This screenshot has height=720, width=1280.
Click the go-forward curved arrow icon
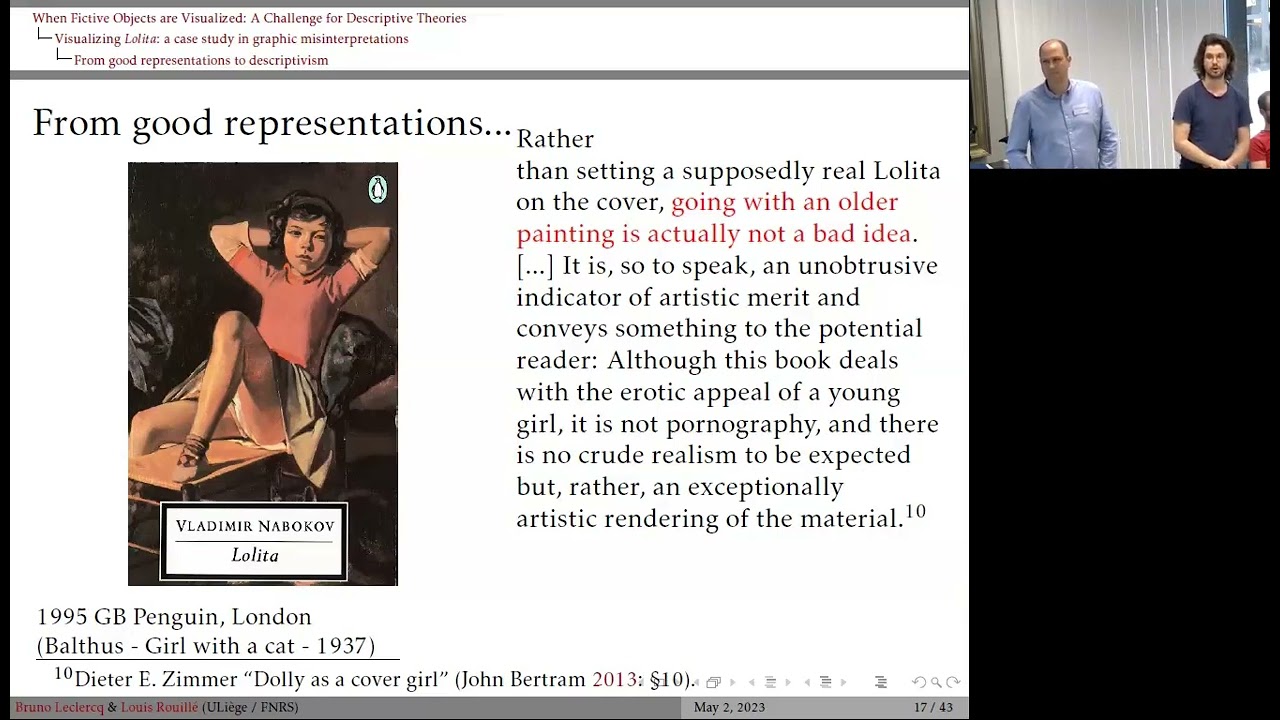click(x=953, y=682)
